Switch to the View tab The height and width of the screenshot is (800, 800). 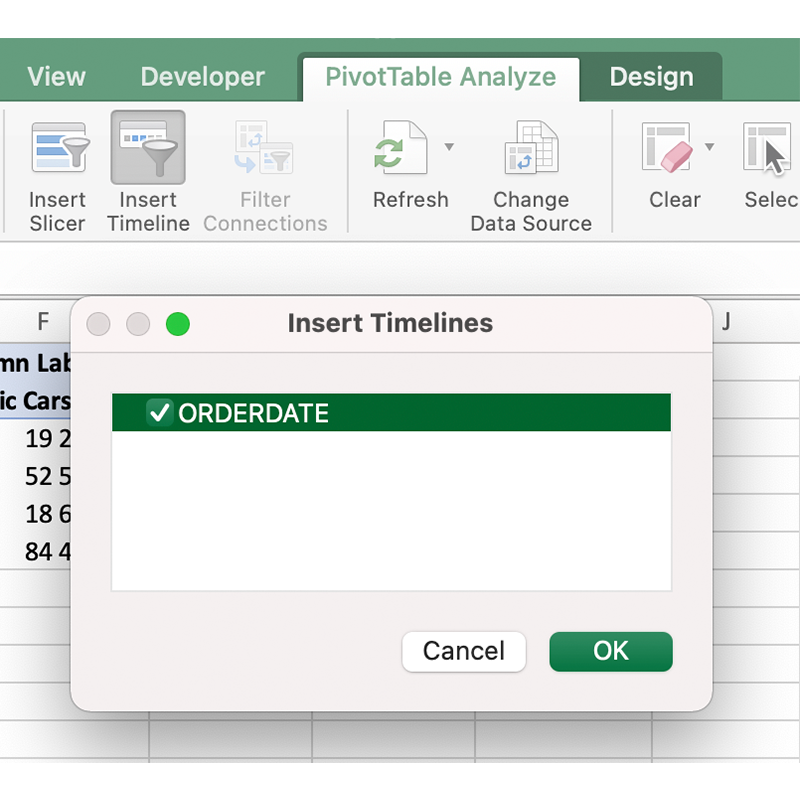(55, 77)
